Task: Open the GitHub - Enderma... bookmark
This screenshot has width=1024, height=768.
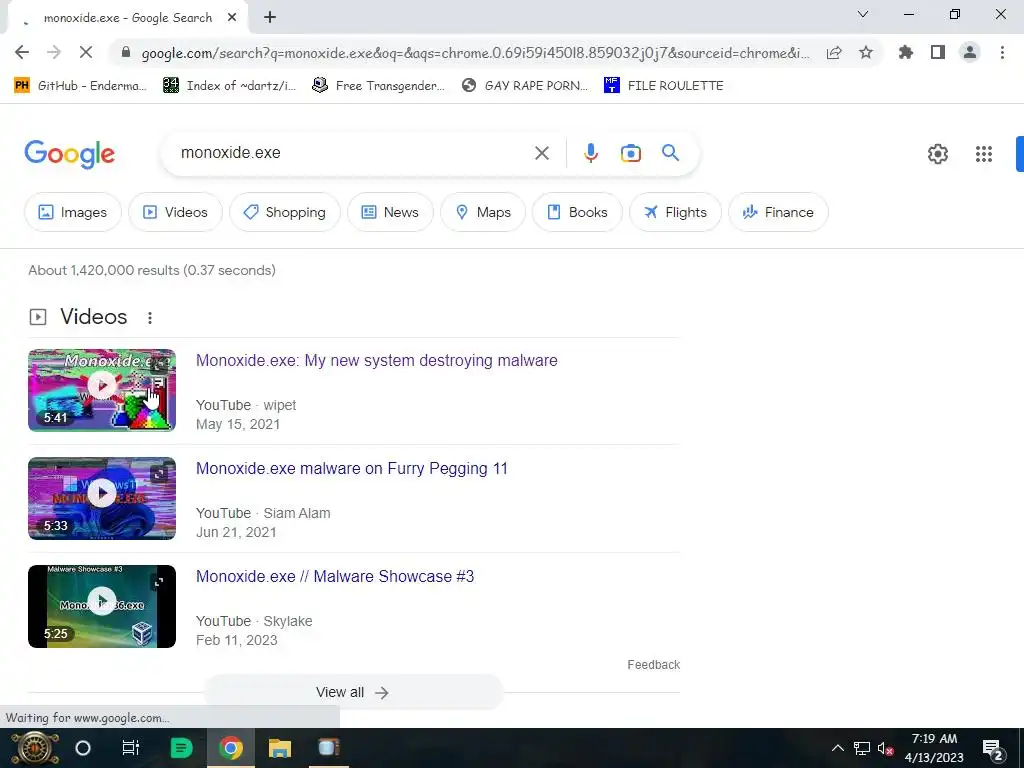Action: click(x=80, y=86)
